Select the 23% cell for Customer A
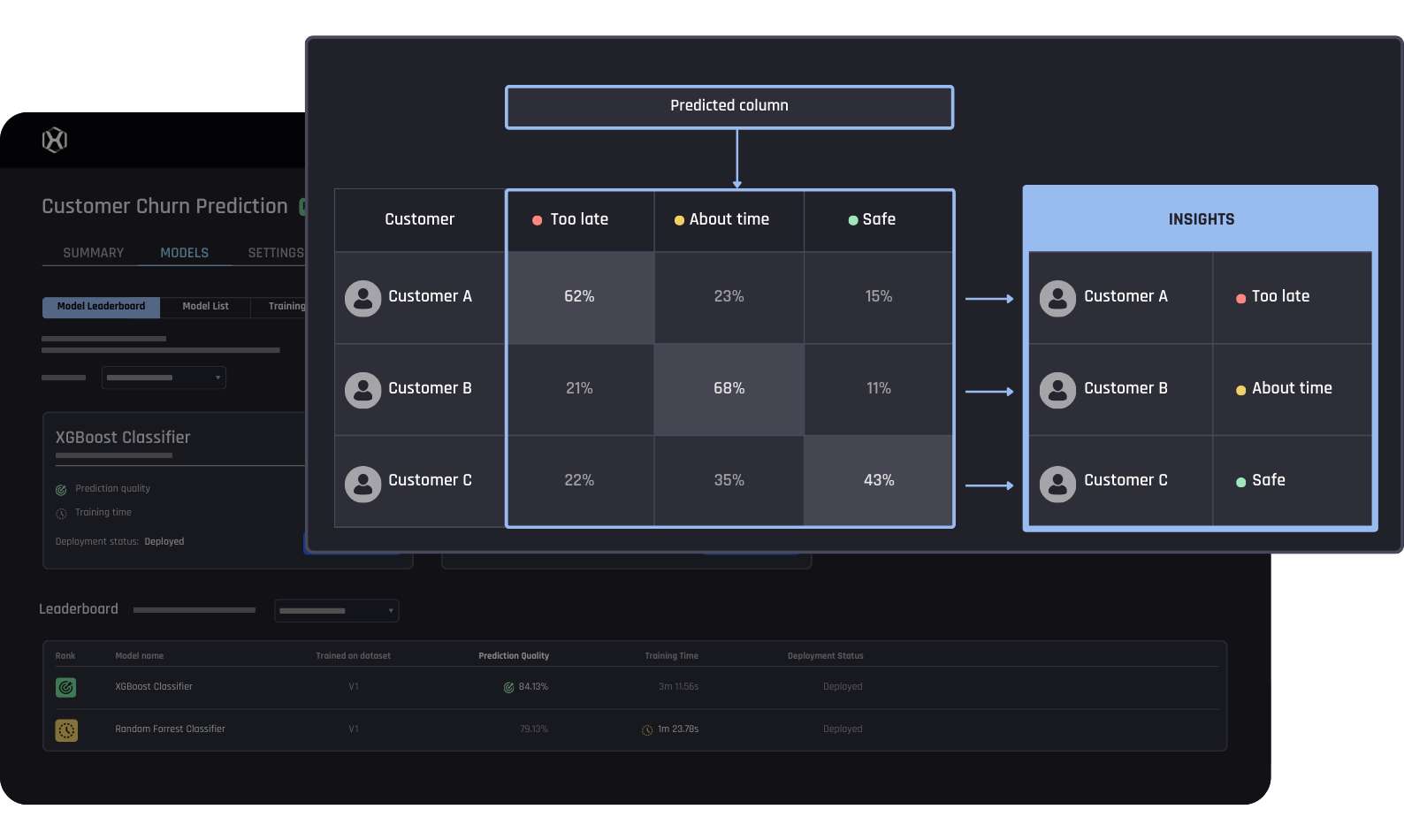This screenshot has width=1404, height=840. (729, 297)
